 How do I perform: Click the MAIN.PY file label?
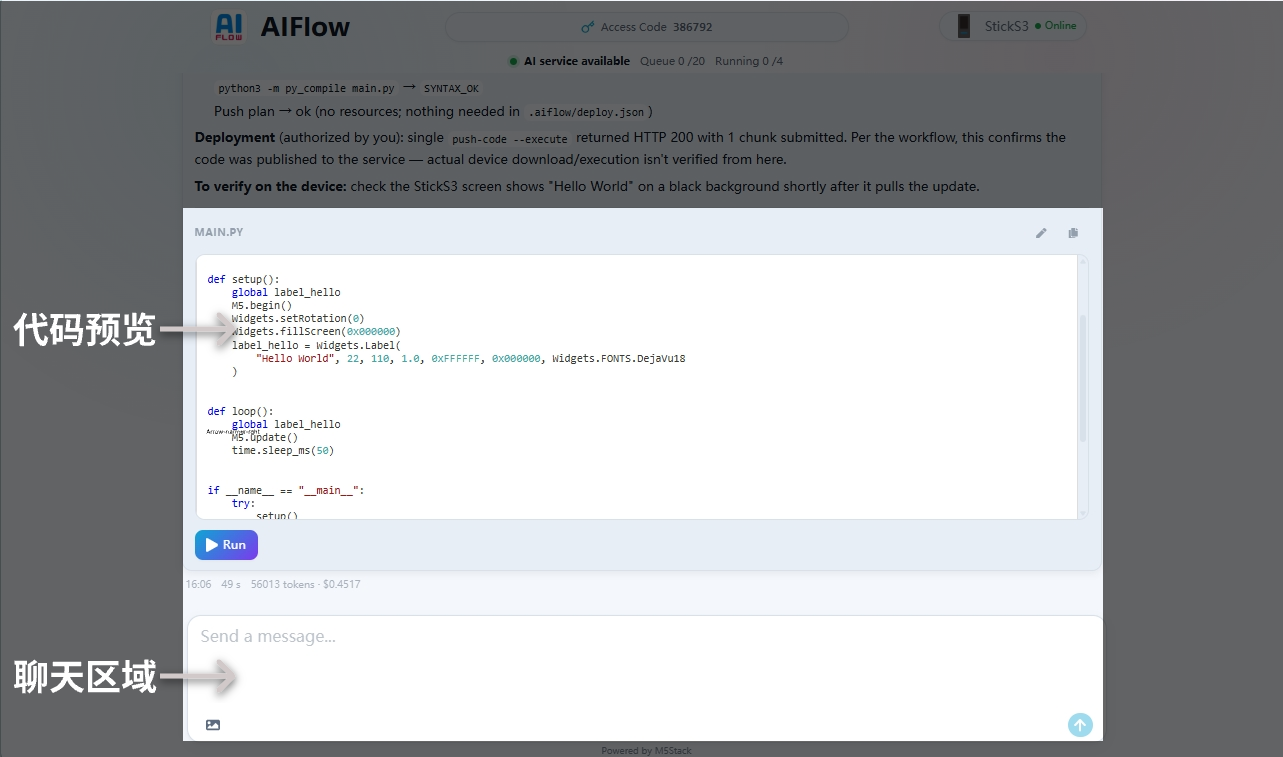pyautogui.click(x=219, y=232)
